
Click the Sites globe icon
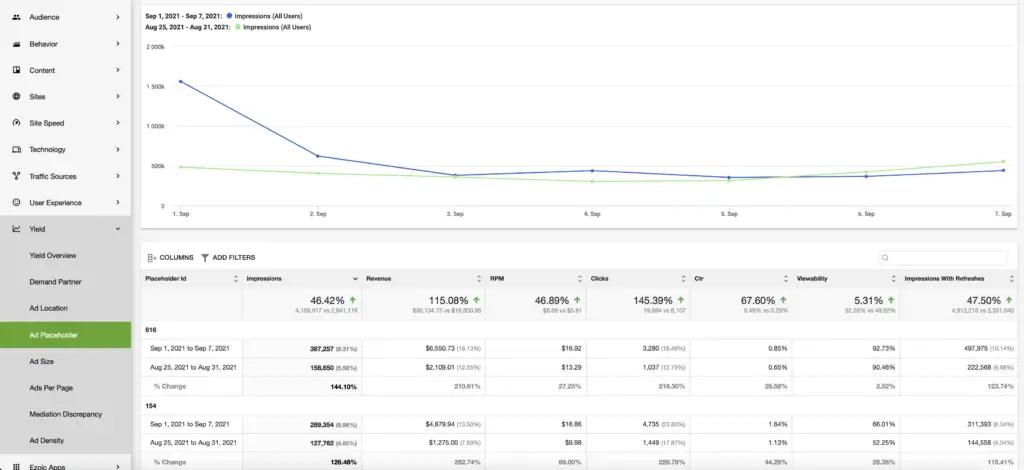coord(16,97)
